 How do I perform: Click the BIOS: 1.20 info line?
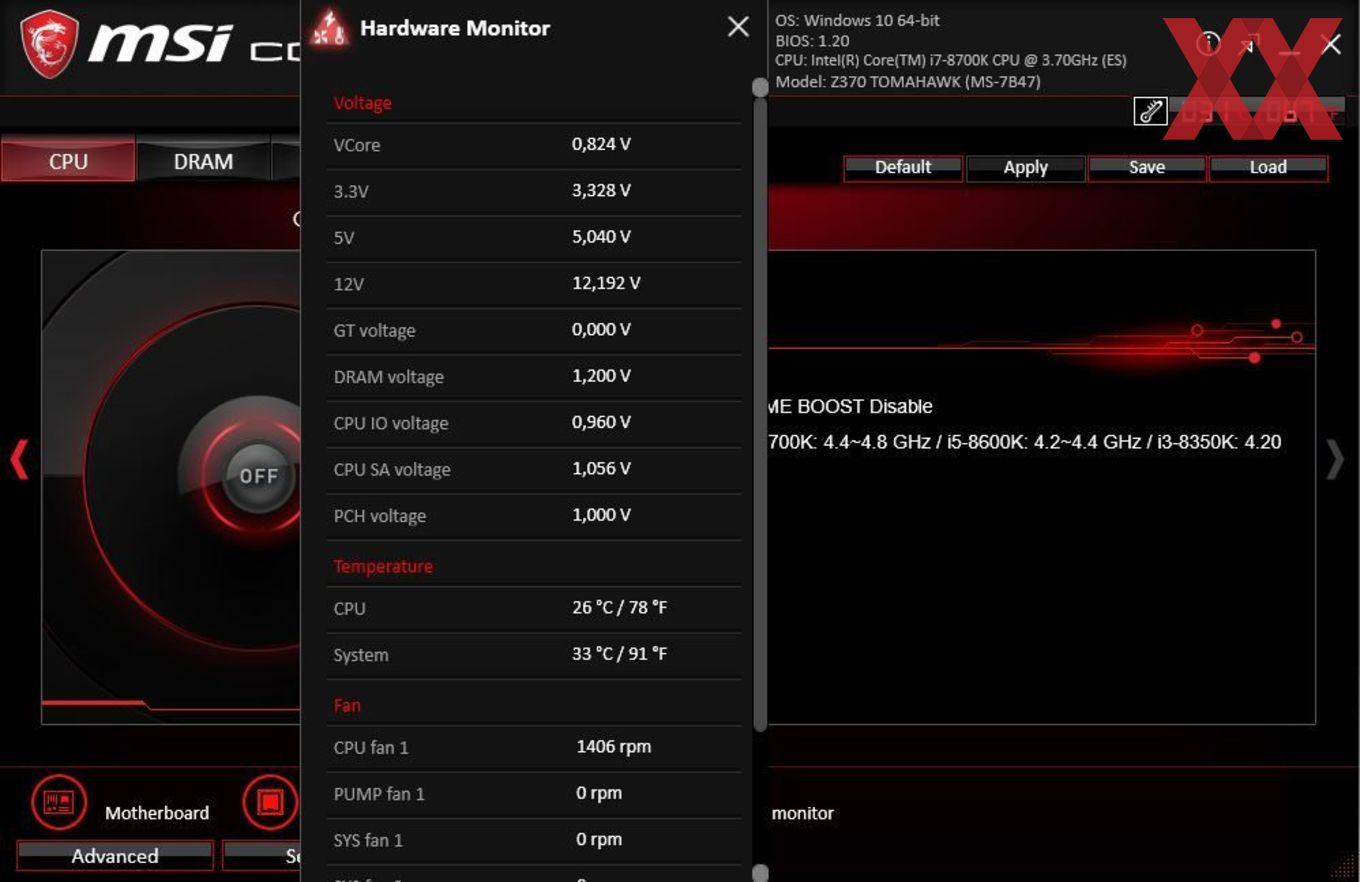click(812, 41)
